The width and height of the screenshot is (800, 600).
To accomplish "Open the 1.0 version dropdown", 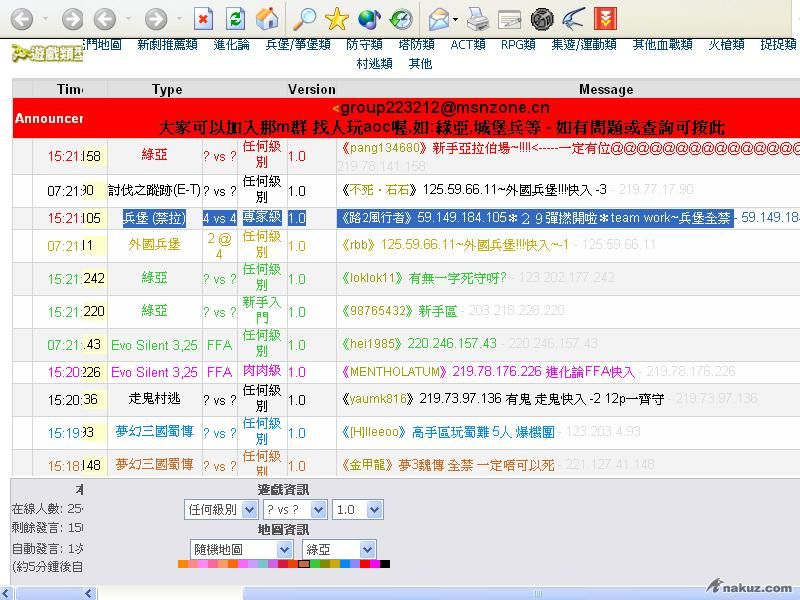I will coord(357,509).
